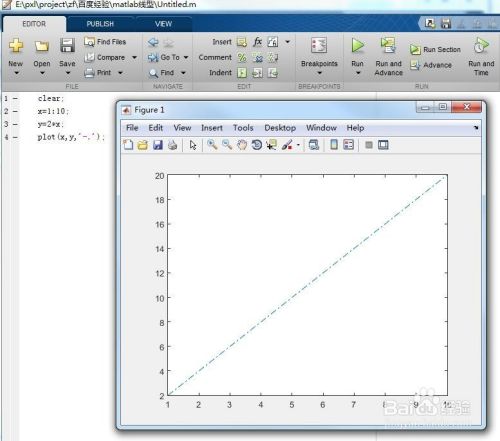This screenshot has width=500, height=441.
Task: Toggle the Pan hand tool
Action: click(242, 145)
